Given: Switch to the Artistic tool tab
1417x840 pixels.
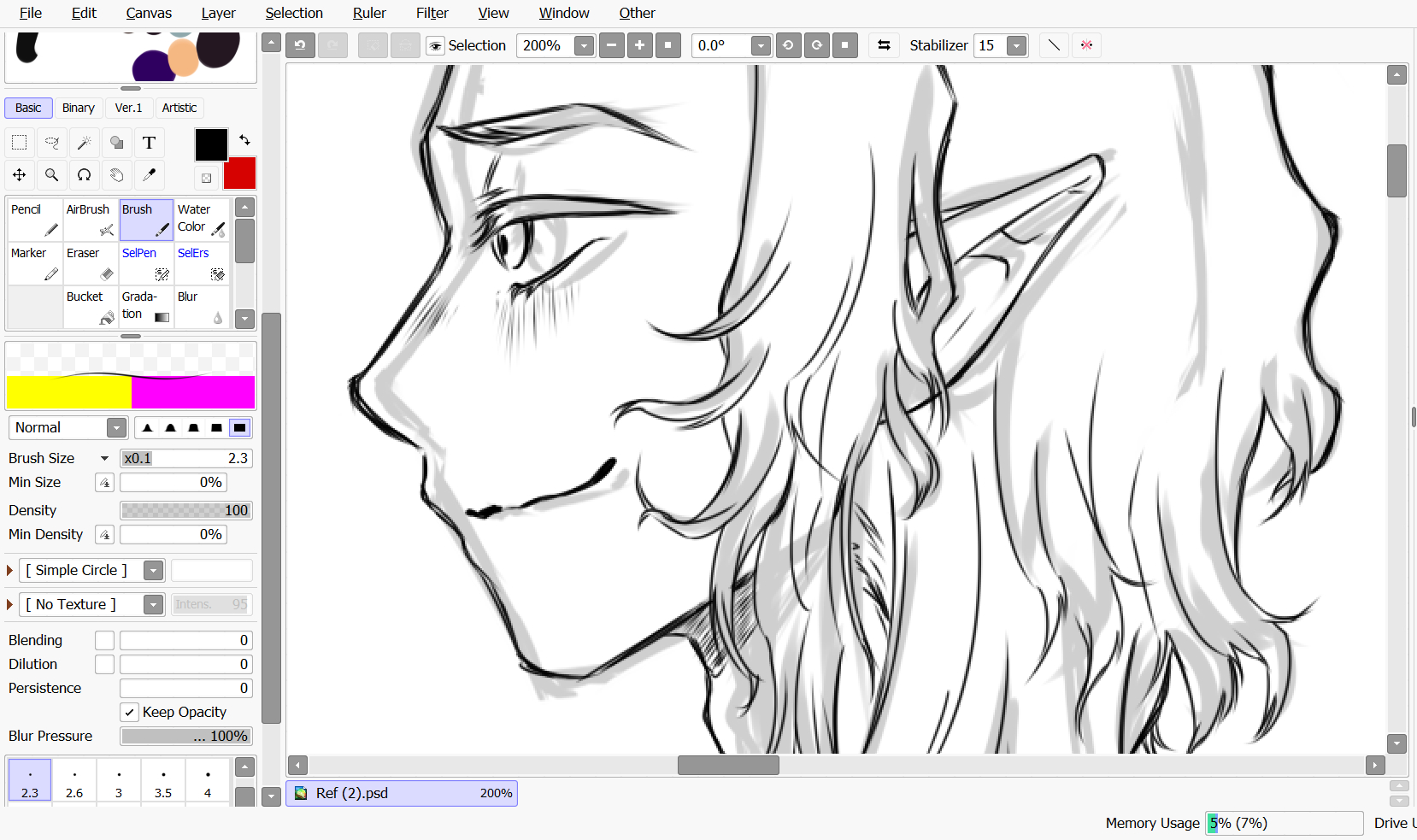Looking at the screenshot, I should click(179, 108).
